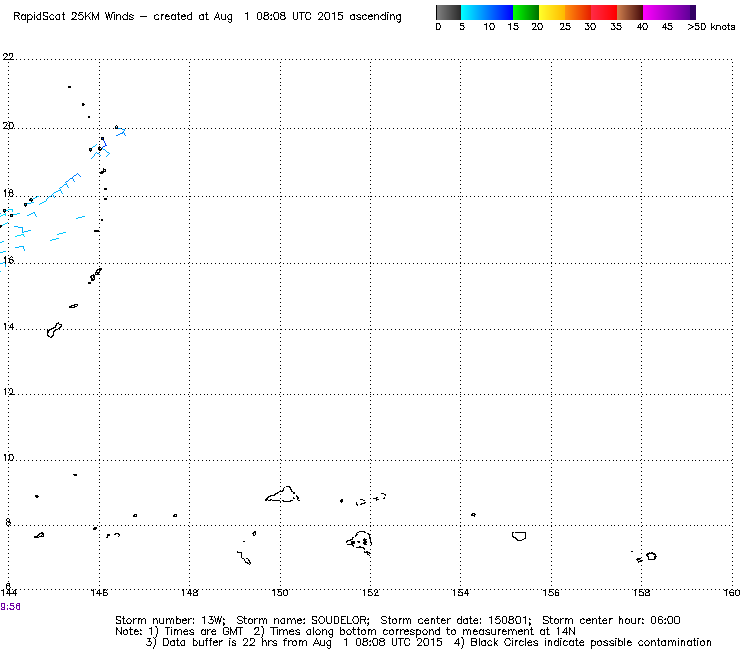This screenshot has width=740, height=650.
Task: Click the "150" longitude axis label
Action: 280,592
